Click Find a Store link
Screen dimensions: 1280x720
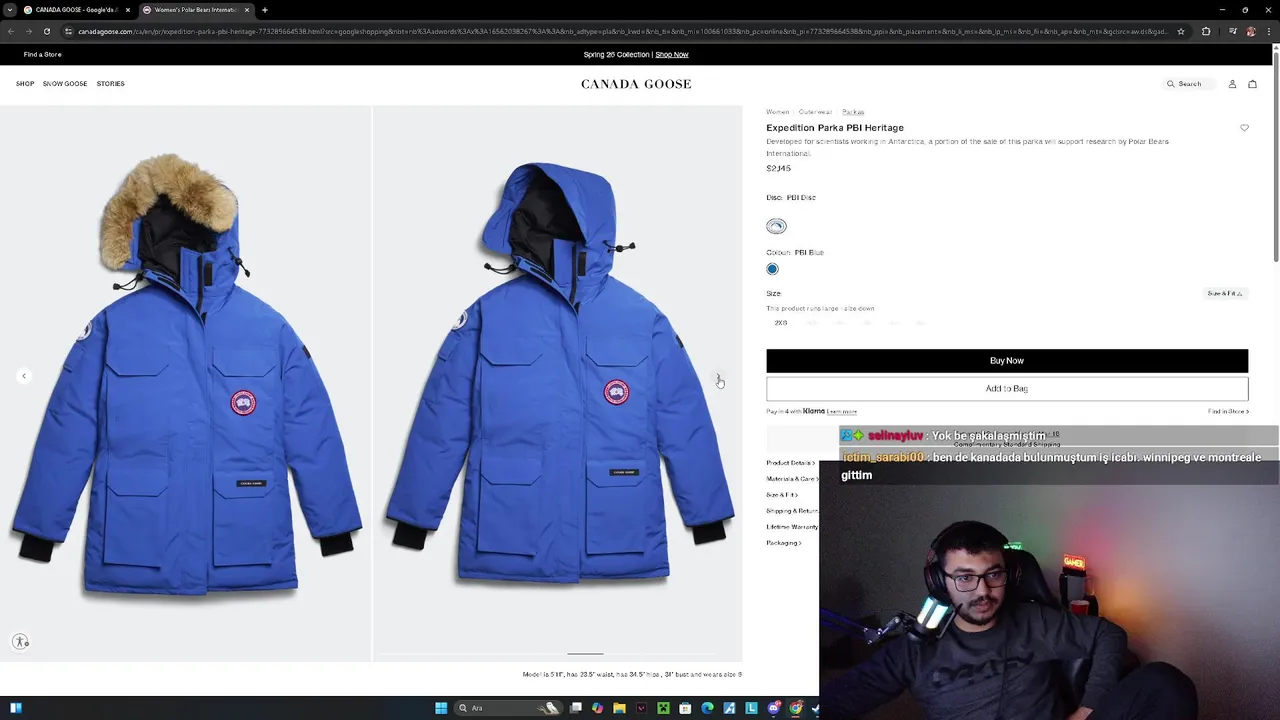[x=43, y=55]
